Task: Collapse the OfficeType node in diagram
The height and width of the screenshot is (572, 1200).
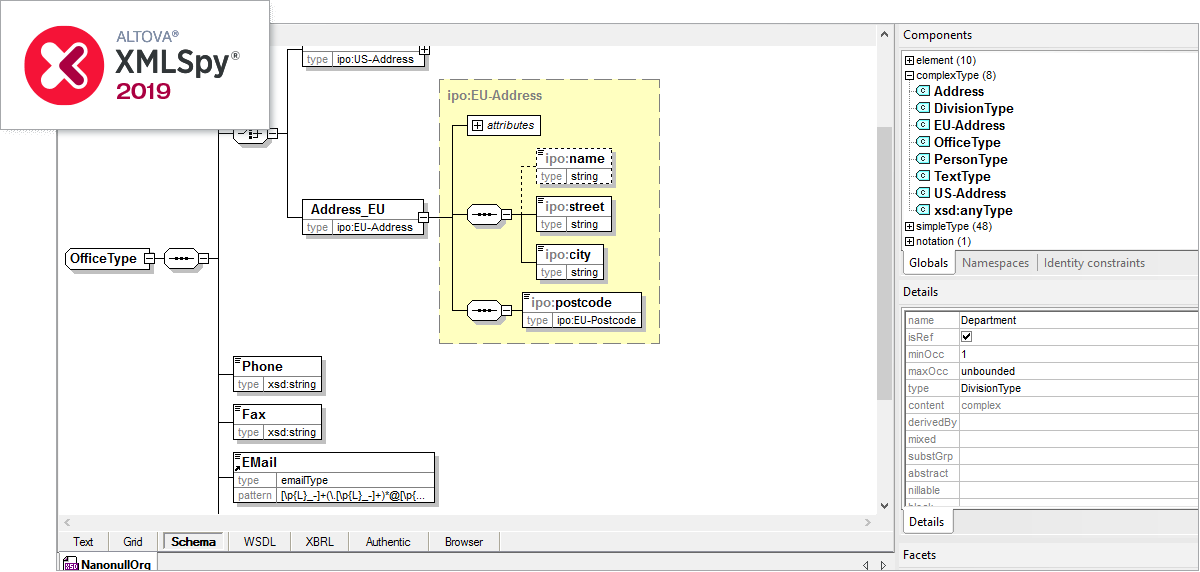Action: (149, 259)
